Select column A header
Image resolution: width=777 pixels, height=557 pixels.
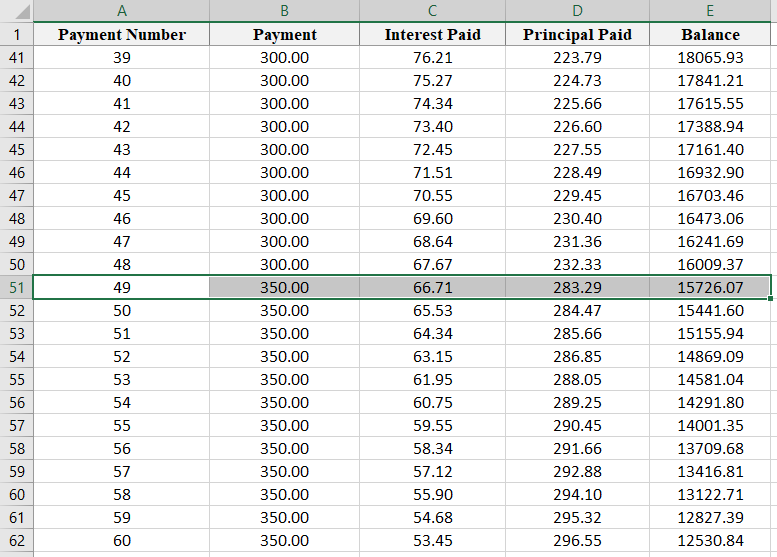point(122,11)
